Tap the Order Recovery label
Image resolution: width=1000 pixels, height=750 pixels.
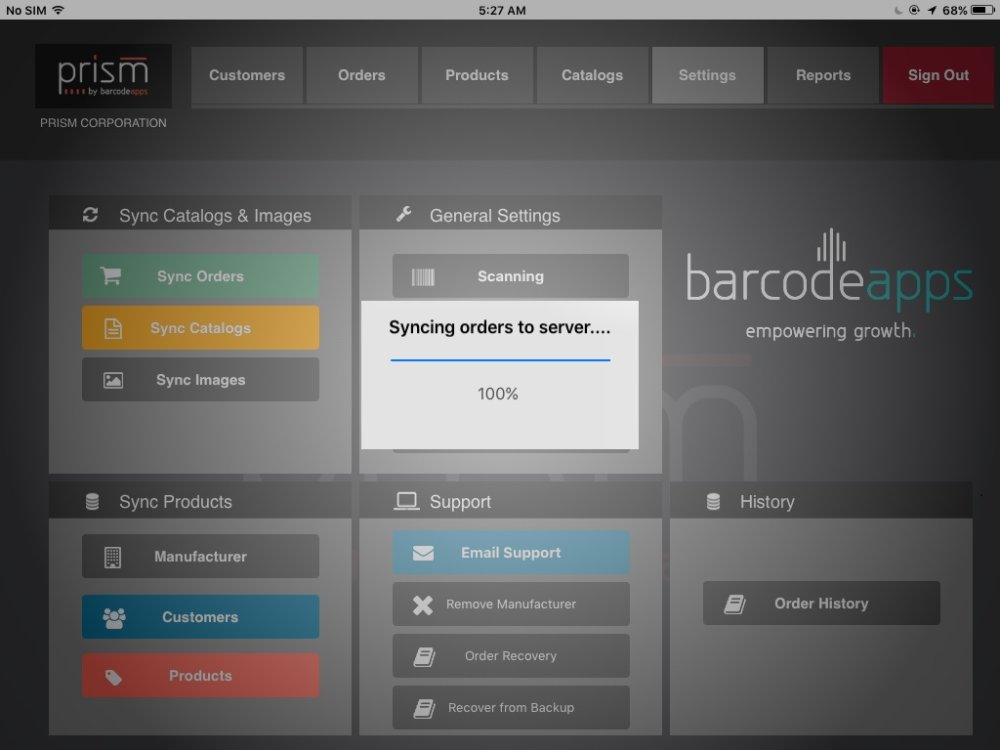click(511, 656)
